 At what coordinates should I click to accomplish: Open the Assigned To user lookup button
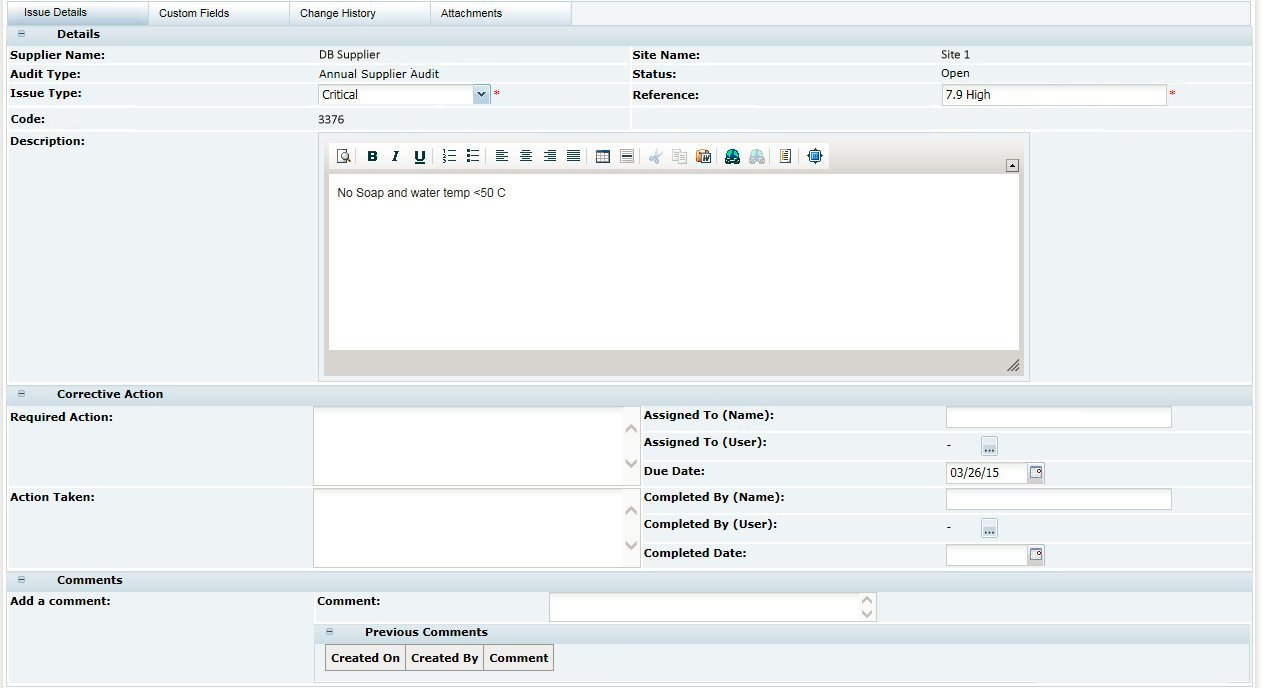[989, 445]
